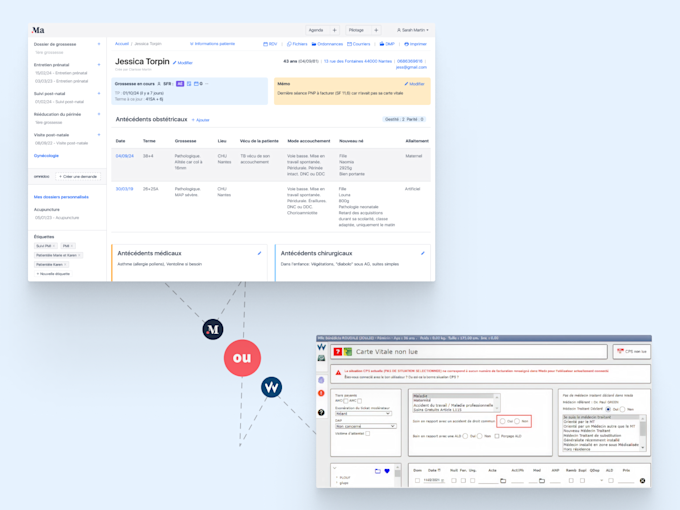Click the blue folder icon beside the heart

click(x=378, y=471)
